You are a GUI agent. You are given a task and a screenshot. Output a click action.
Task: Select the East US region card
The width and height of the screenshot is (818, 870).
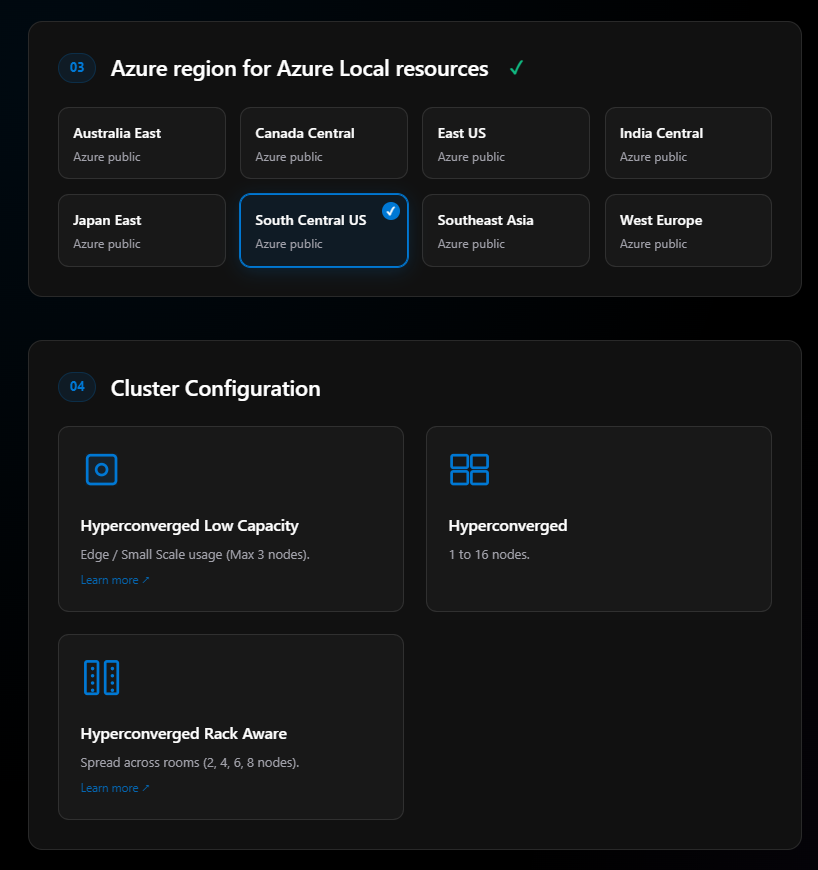pos(505,143)
